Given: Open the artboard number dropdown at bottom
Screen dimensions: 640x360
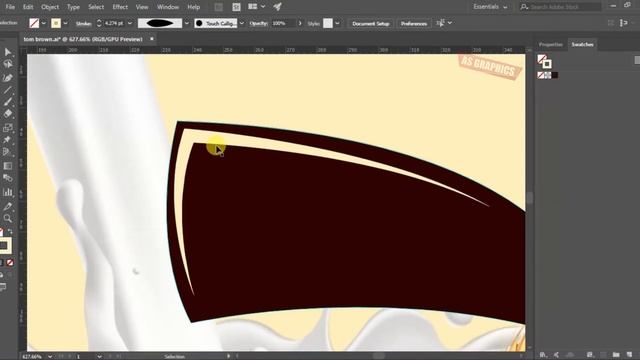Looking at the screenshot, I should pyautogui.click(x=99, y=356).
